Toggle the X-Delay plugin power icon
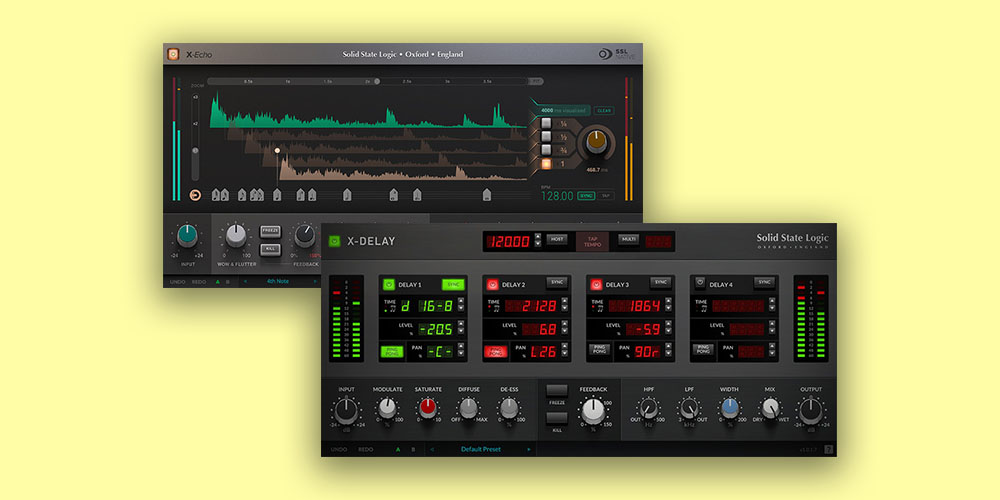 334,241
